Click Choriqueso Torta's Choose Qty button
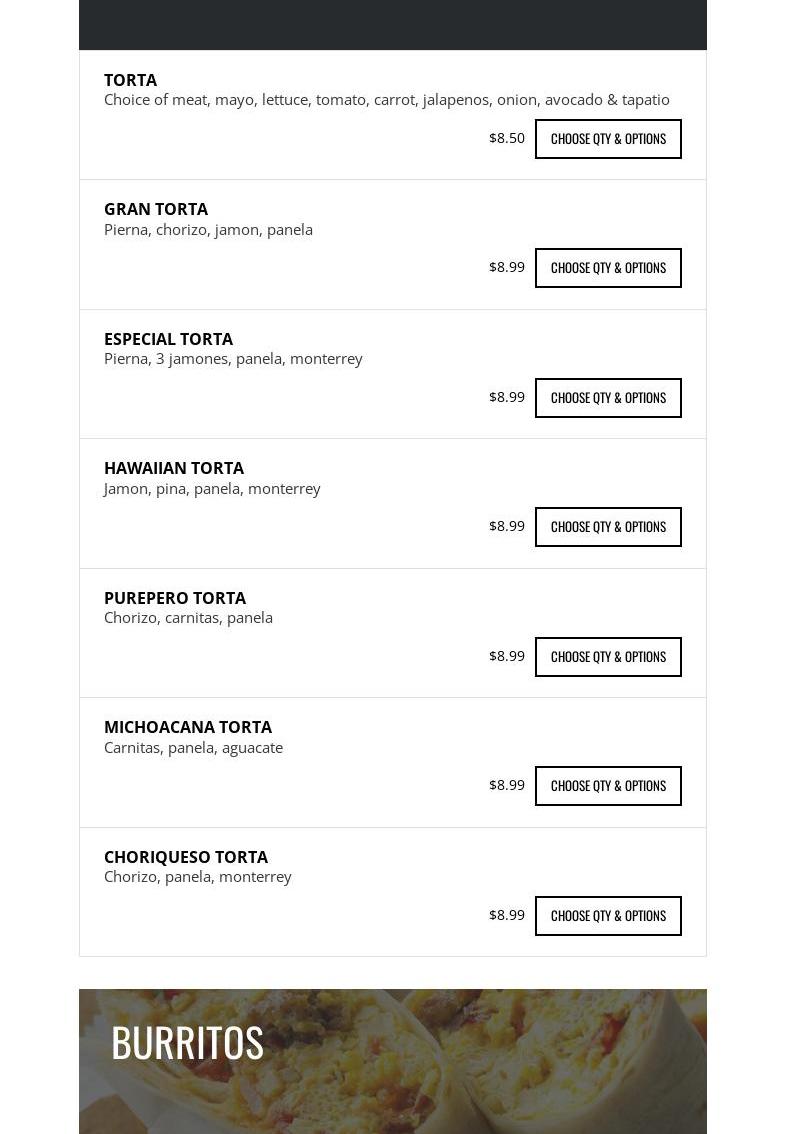 pyautogui.click(x=608, y=916)
